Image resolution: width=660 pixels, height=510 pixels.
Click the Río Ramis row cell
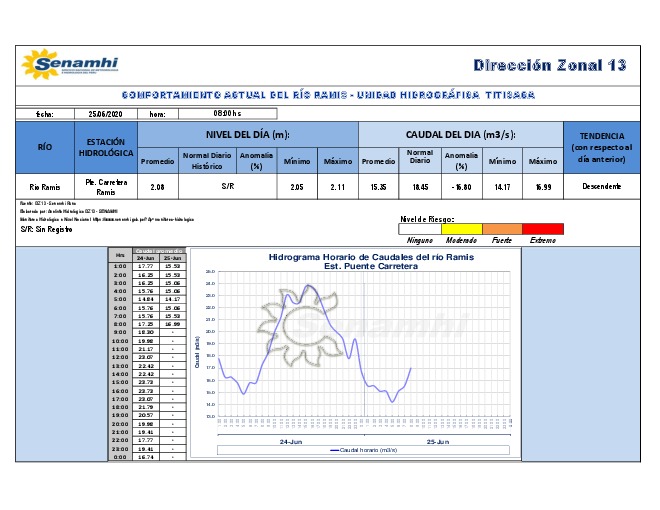click(45, 187)
